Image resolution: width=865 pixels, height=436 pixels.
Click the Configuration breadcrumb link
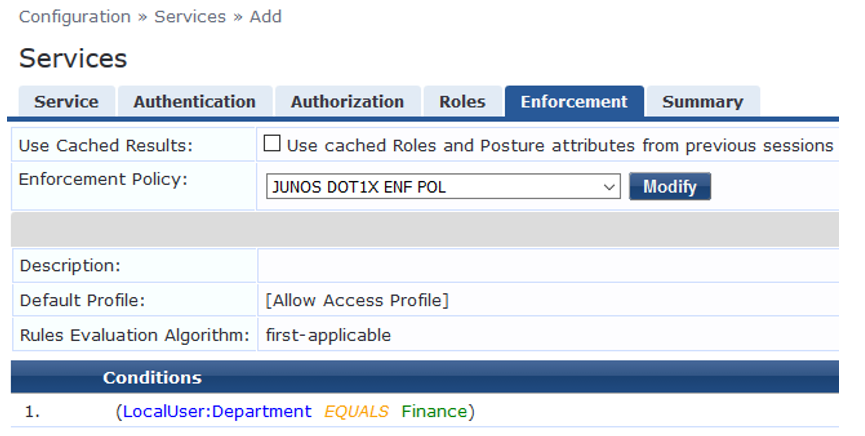[x=75, y=17]
